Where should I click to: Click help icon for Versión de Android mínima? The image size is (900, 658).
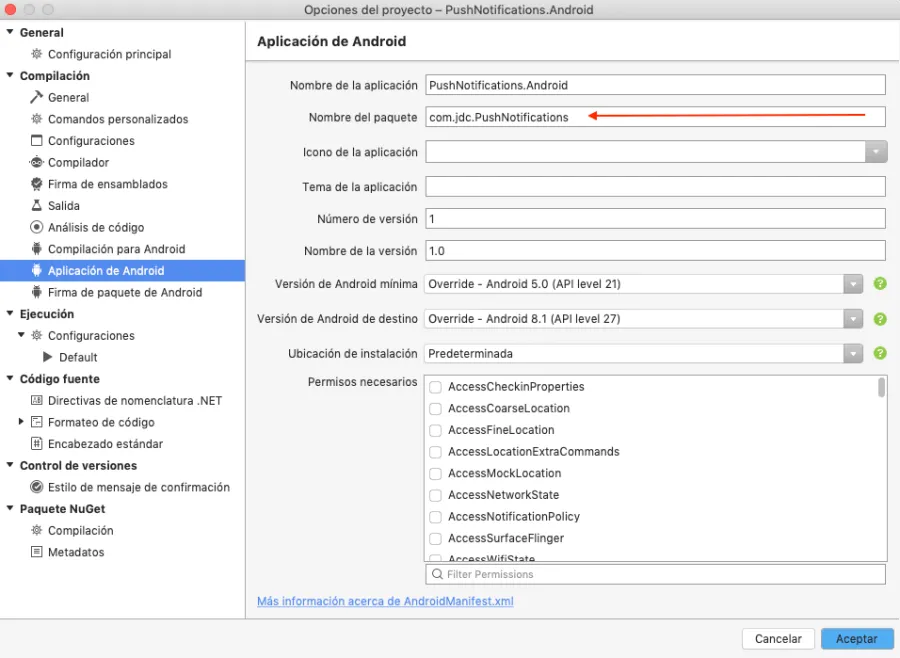[880, 284]
